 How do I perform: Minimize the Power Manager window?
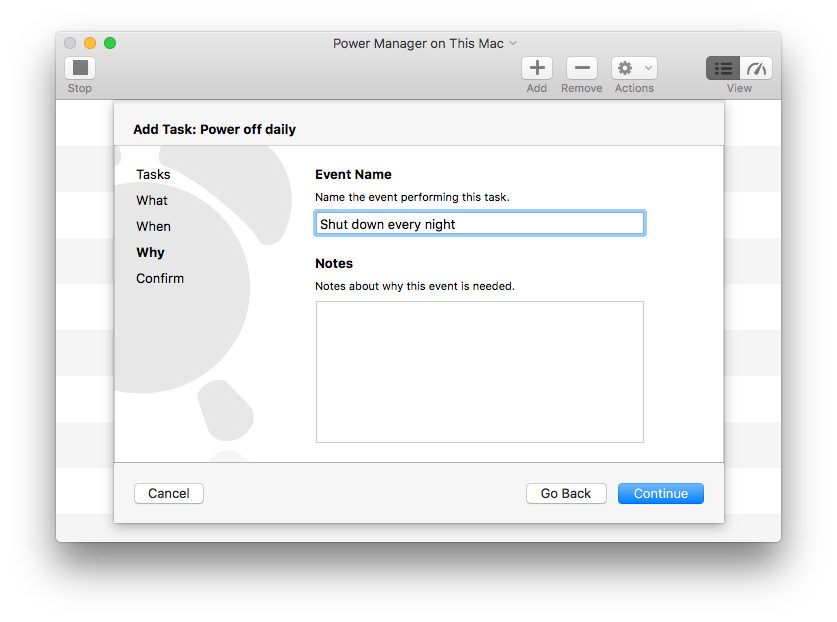(x=90, y=43)
